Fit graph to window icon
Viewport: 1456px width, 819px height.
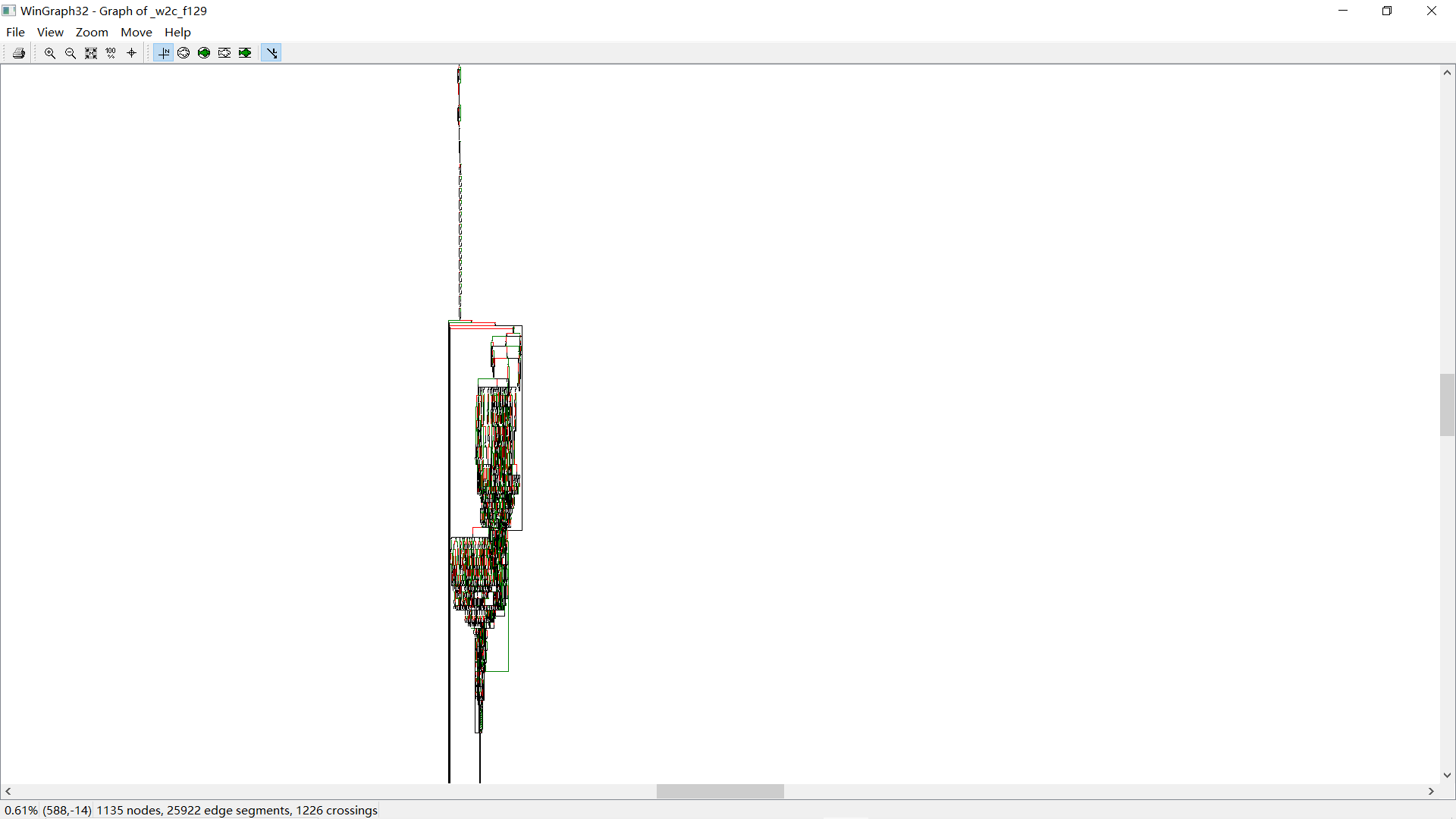pos(91,53)
